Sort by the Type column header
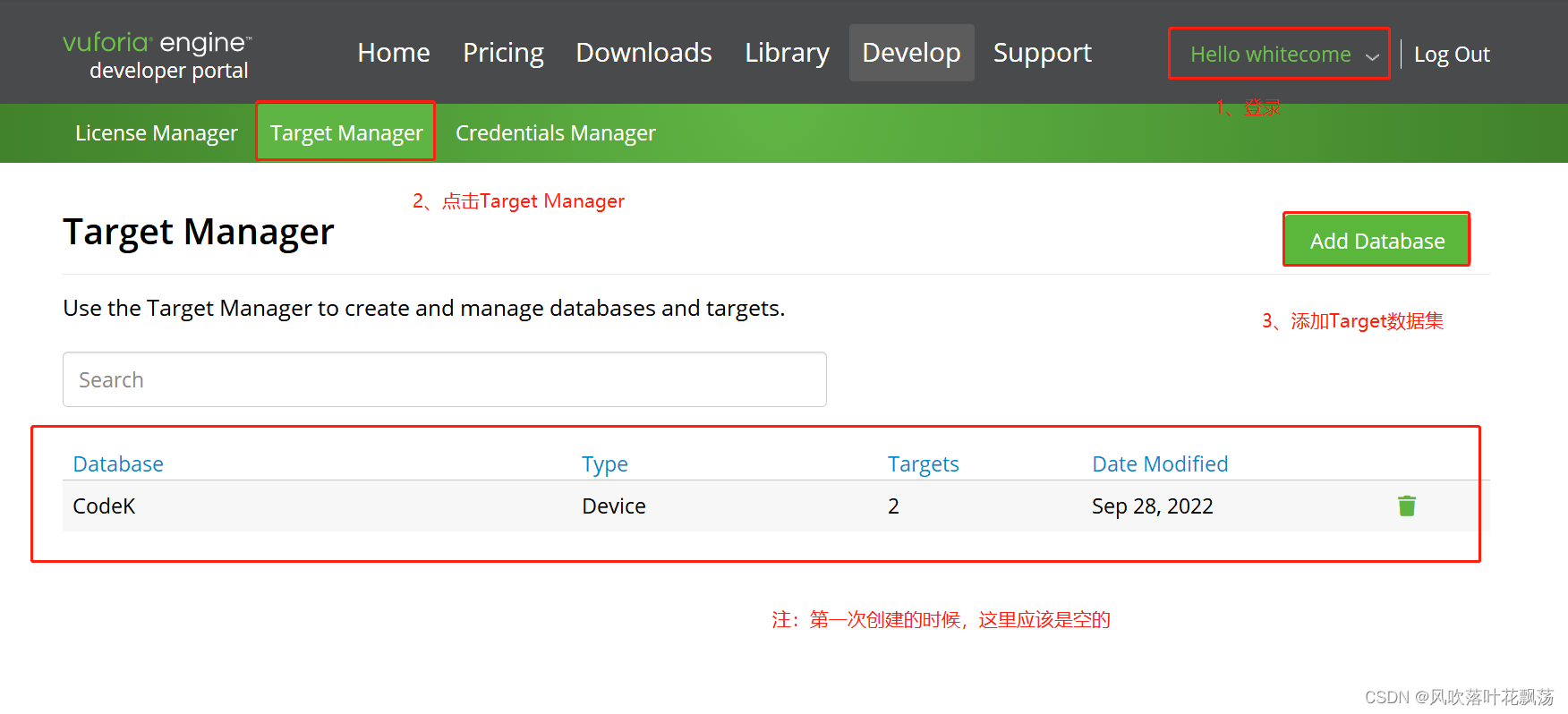1568x714 pixels. (605, 464)
